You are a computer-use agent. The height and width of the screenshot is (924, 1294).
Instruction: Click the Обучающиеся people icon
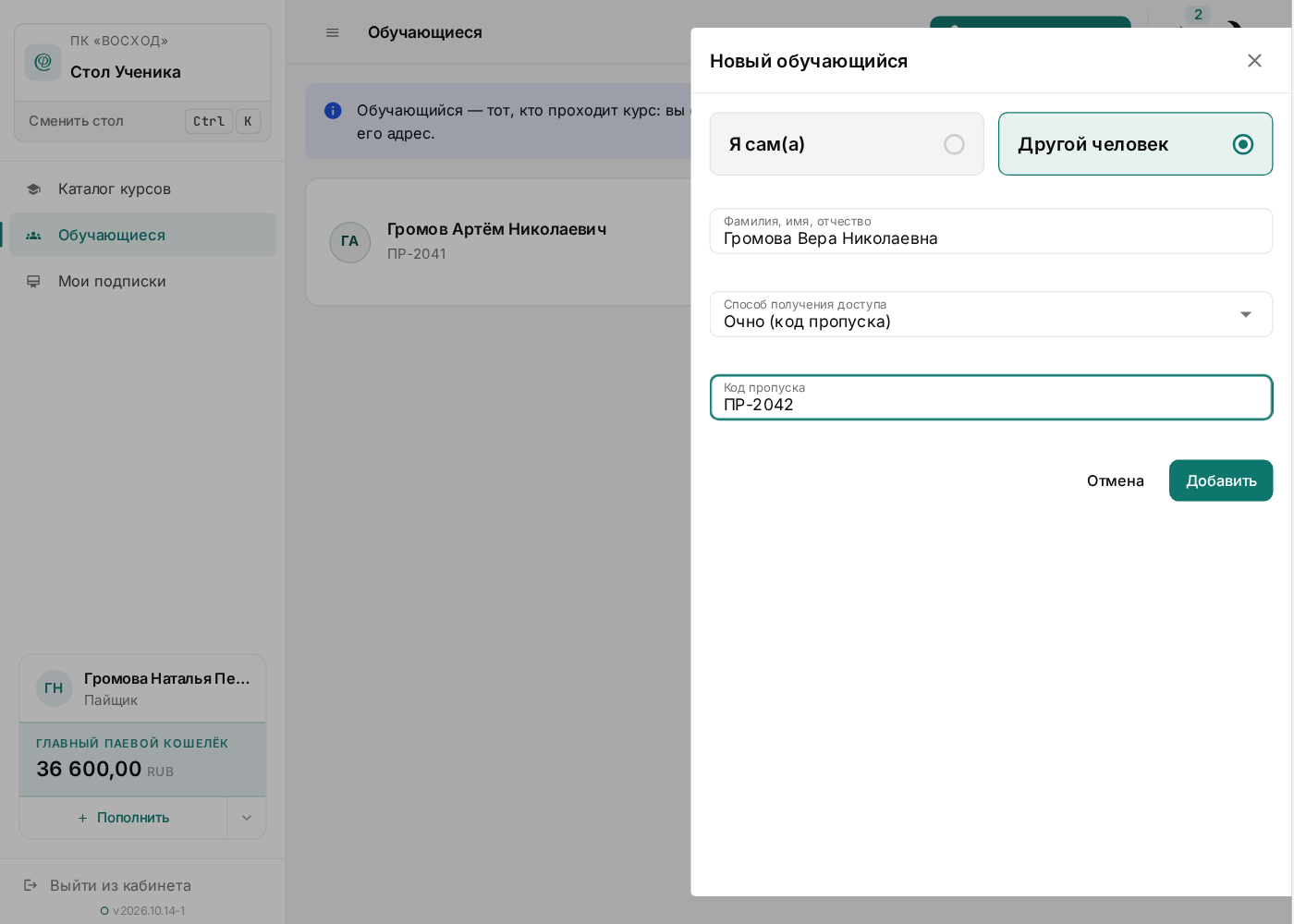33,235
